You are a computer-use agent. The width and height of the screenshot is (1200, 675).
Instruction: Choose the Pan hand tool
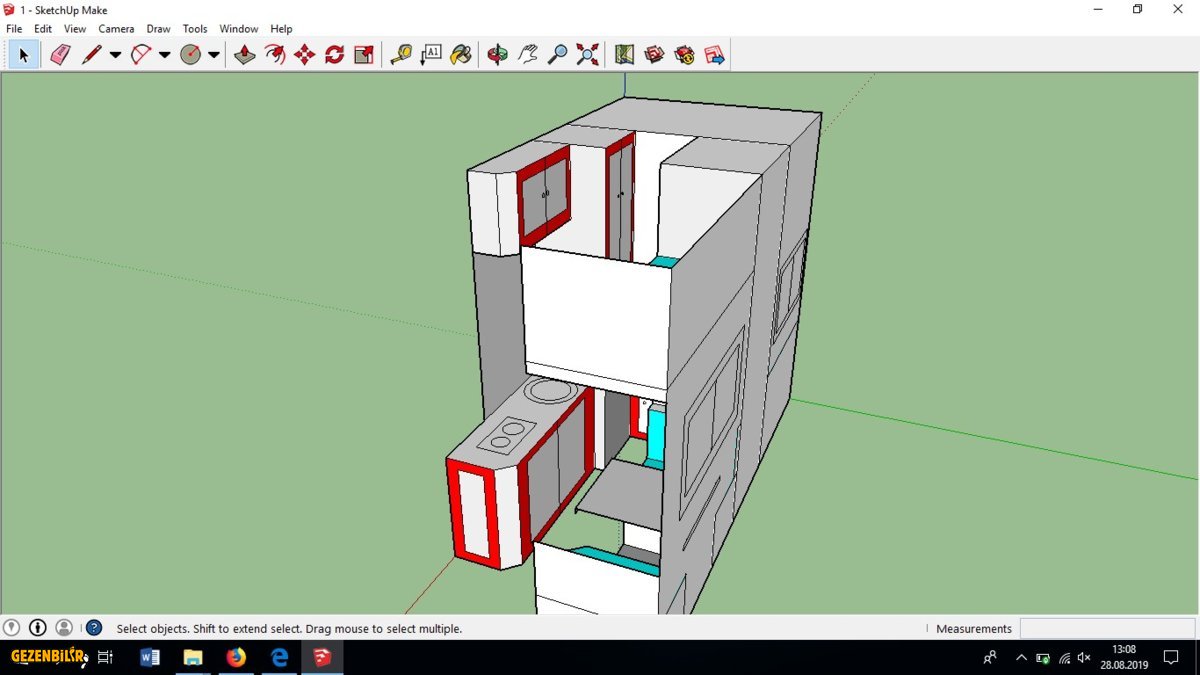[x=528, y=55]
